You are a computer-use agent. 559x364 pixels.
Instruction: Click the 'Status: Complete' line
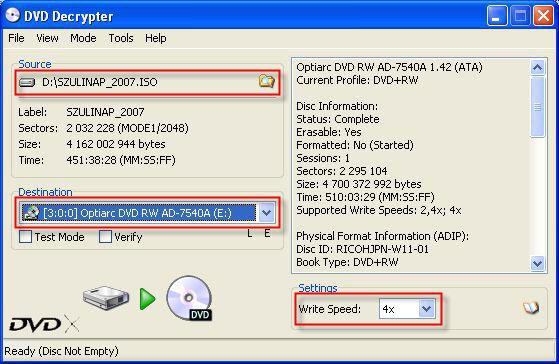[338, 119]
